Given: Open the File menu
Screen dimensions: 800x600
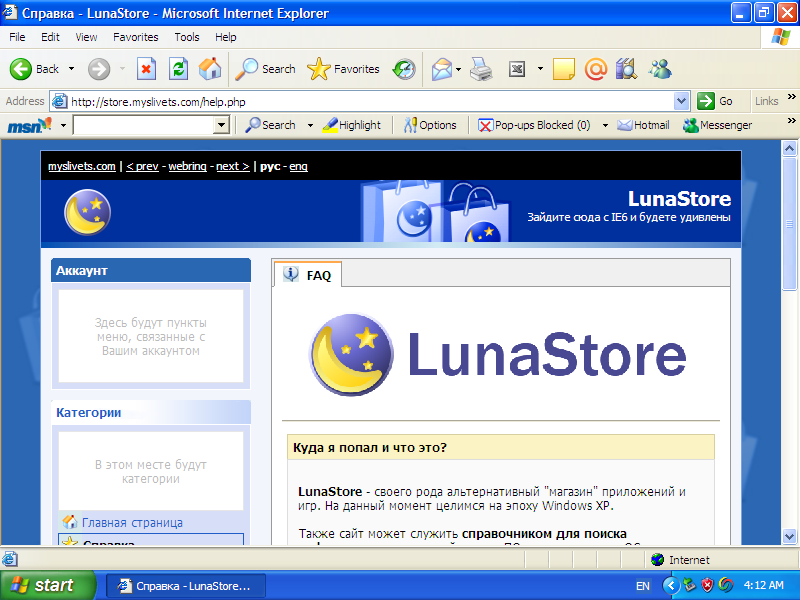Looking at the screenshot, I should click(17, 37).
